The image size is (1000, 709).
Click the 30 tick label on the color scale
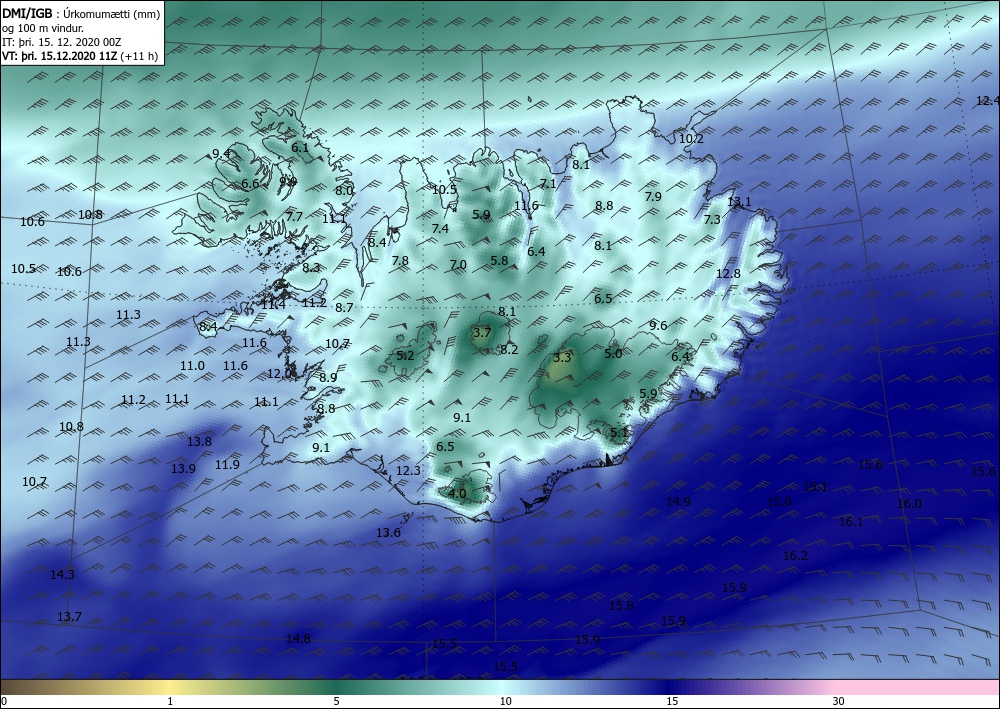tap(838, 702)
